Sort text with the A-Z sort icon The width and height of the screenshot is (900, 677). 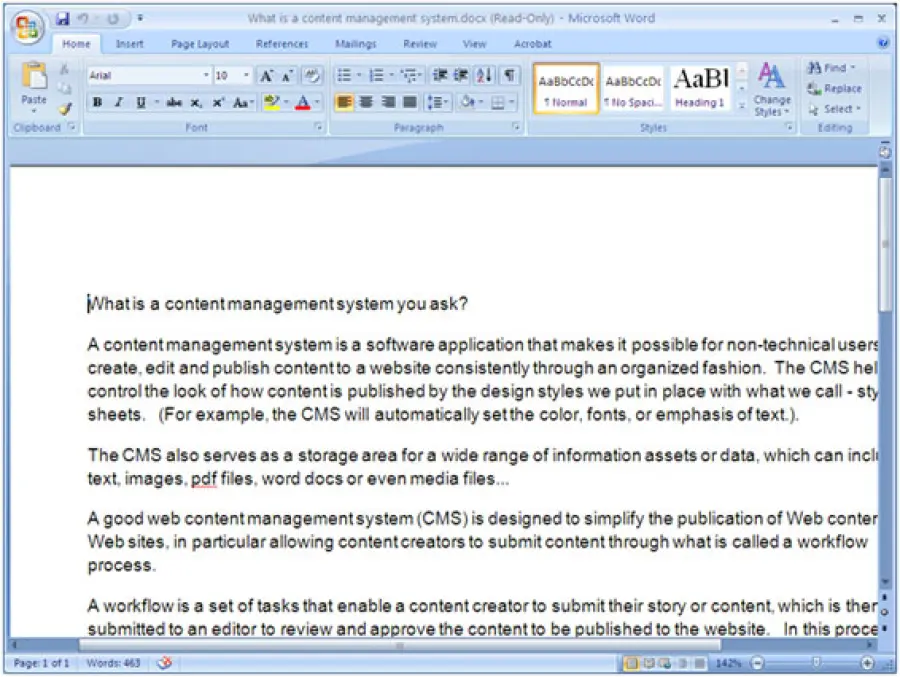(485, 76)
